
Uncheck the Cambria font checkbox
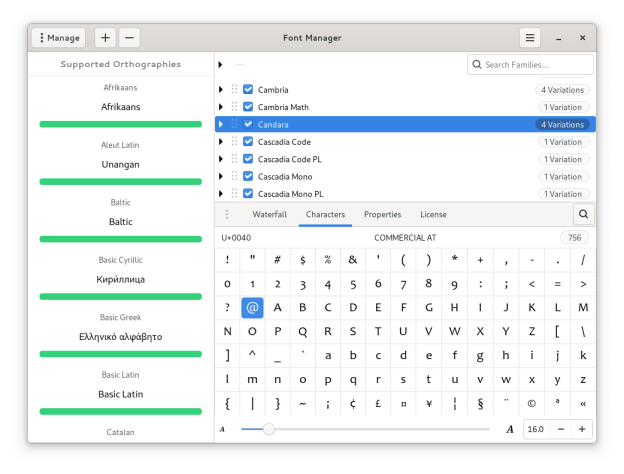(x=248, y=90)
